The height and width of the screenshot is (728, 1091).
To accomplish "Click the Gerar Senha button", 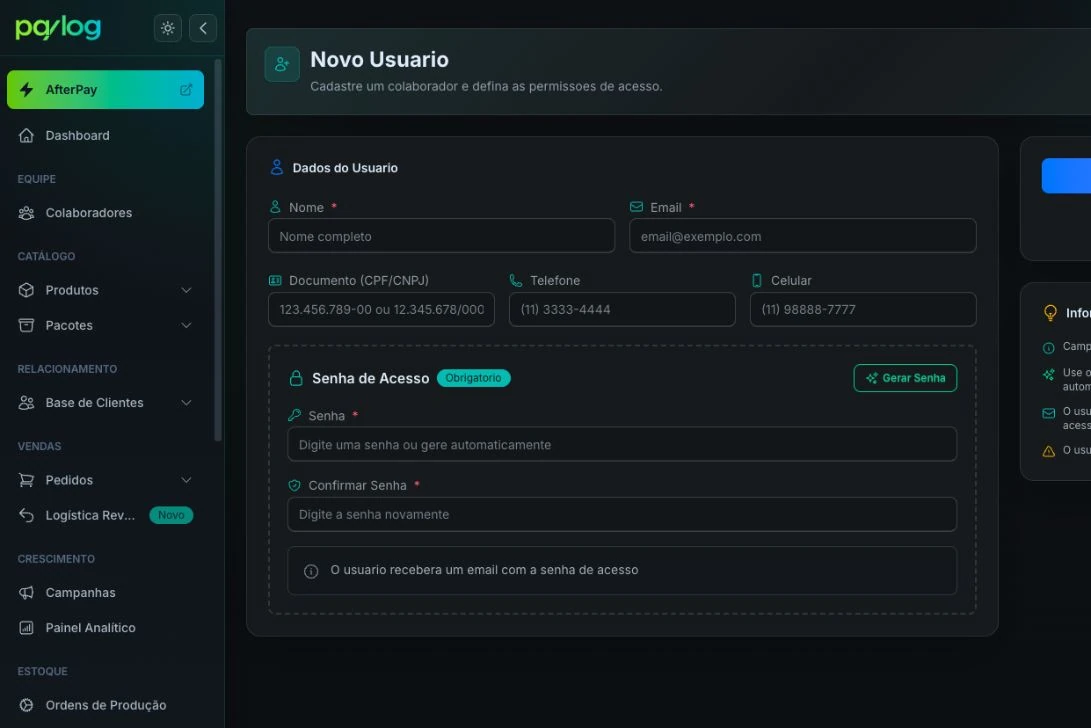I will pyautogui.click(x=905, y=378).
